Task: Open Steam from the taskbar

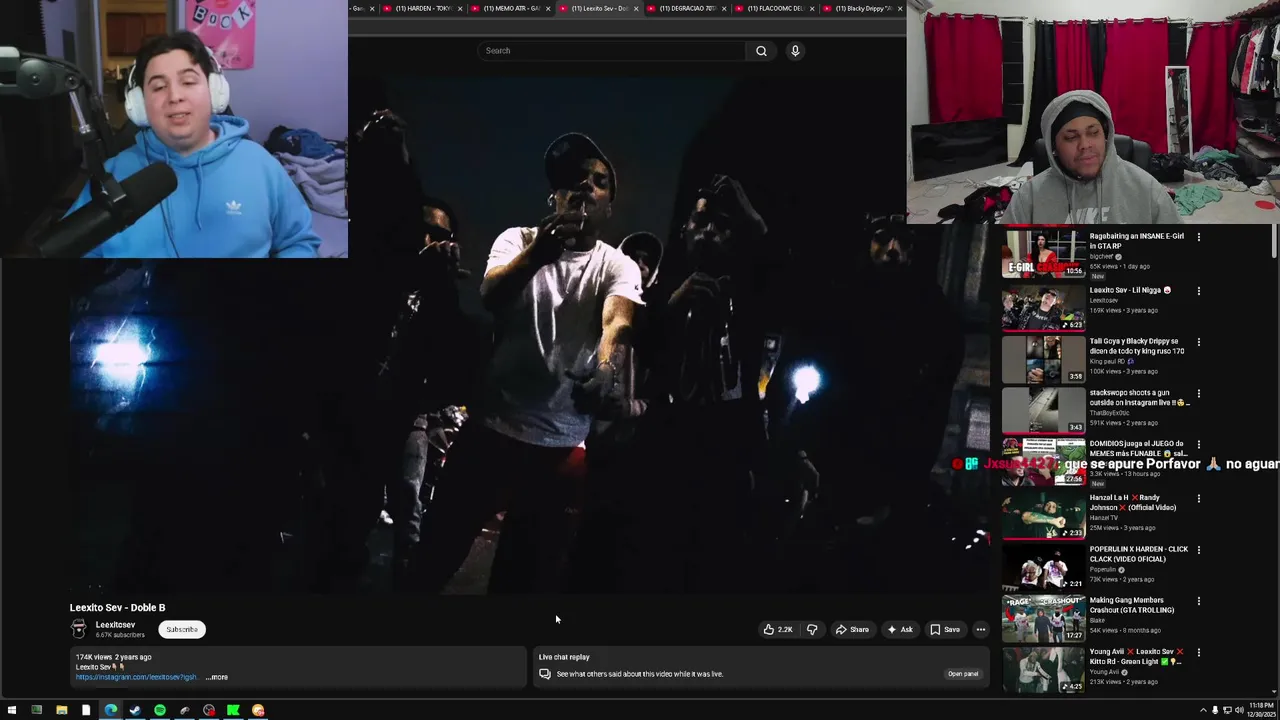Action: click(135, 710)
